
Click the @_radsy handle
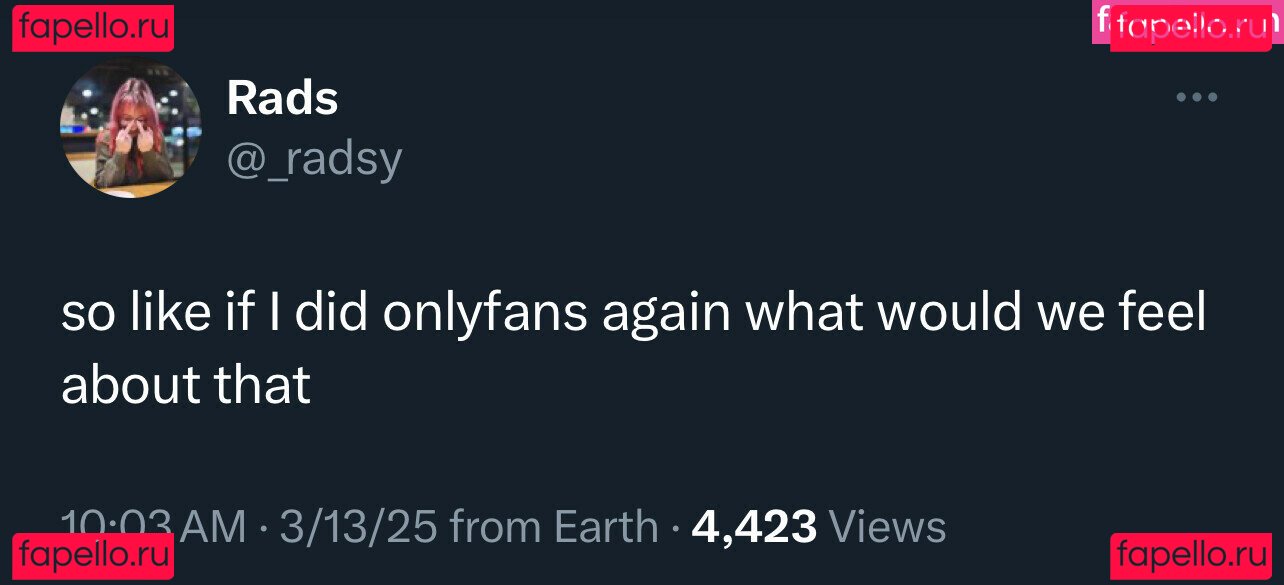pos(314,158)
